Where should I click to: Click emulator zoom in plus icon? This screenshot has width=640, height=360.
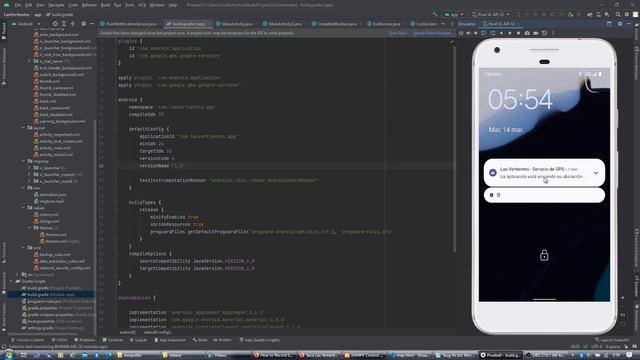(623, 298)
